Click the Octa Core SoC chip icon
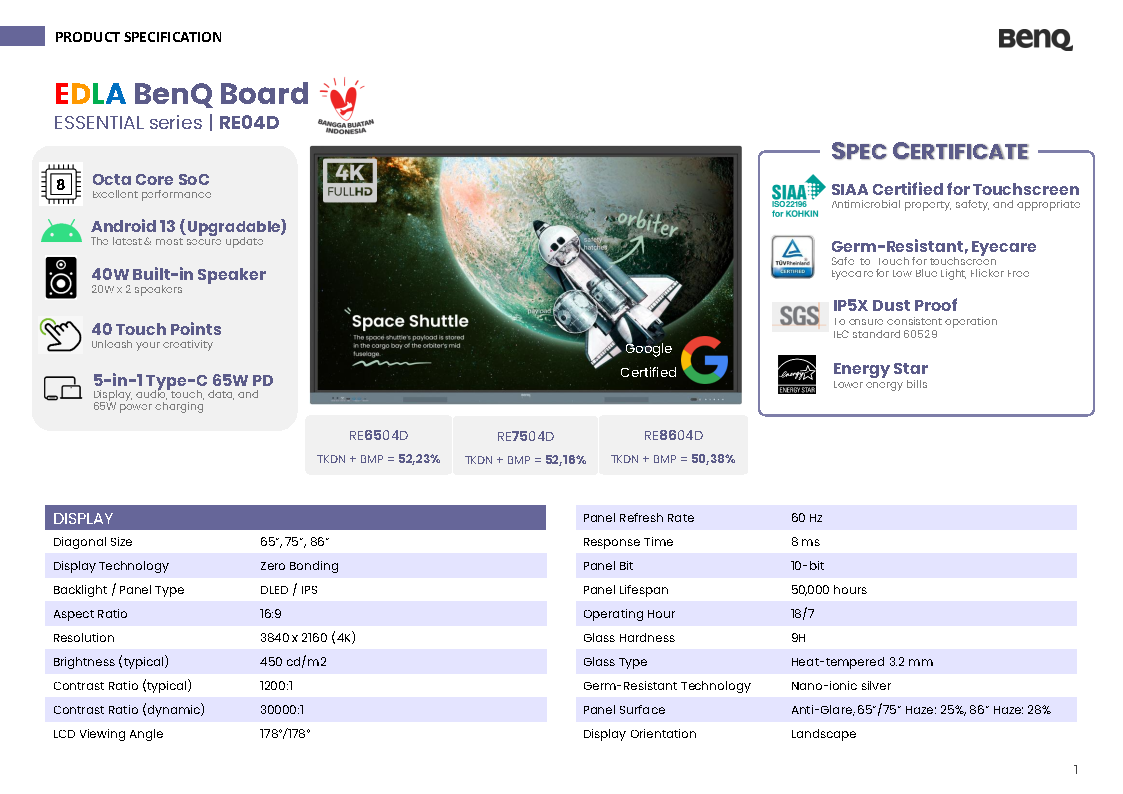1123x794 pixels. [61, 184]
